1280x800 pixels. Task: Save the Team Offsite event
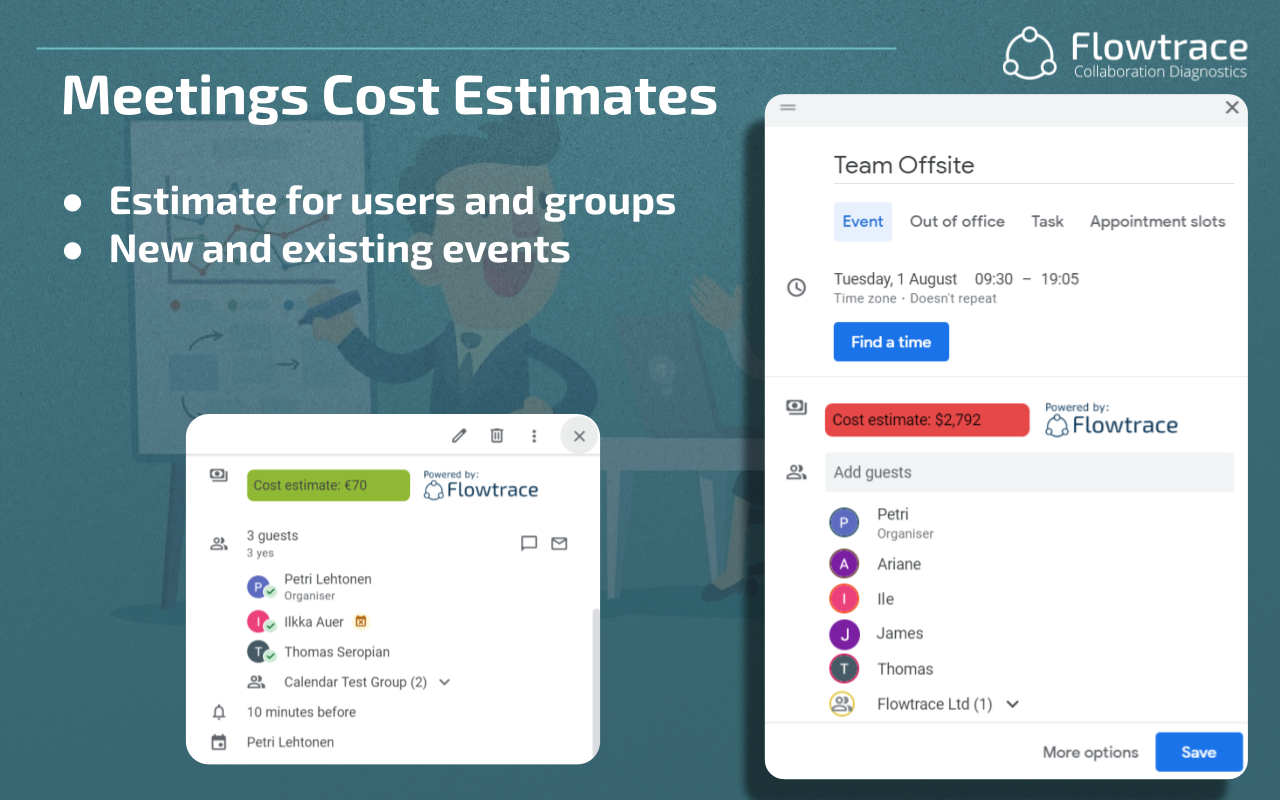coord(1199,752)
